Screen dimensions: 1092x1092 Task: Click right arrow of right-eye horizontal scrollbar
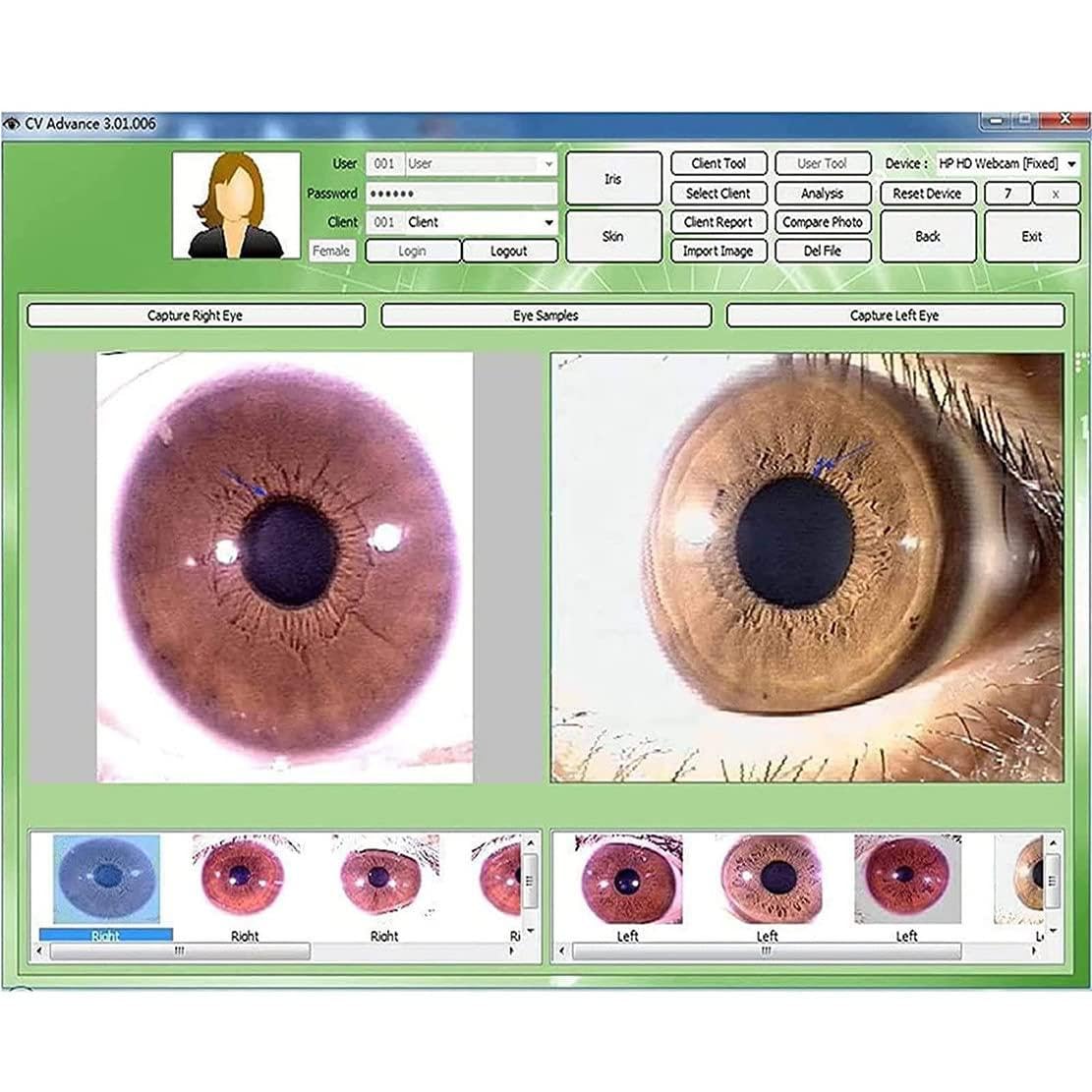point(512,950)
